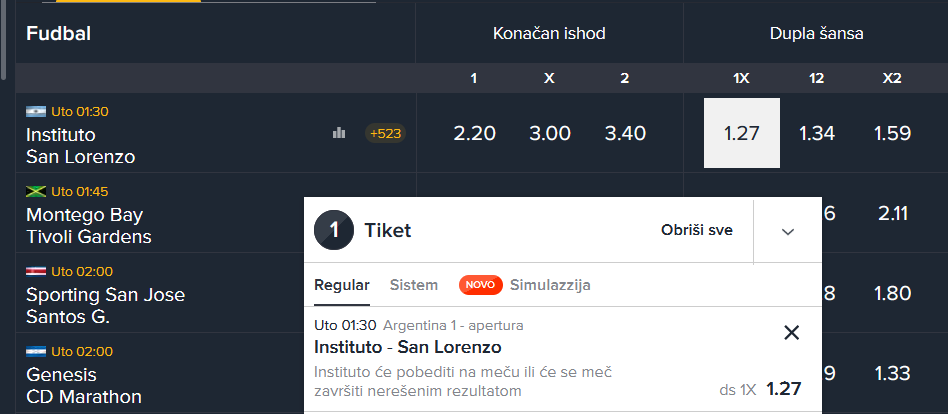Expand +523 additional markets for Instituto
The image size is (948, 414).
tap(385, 133)
